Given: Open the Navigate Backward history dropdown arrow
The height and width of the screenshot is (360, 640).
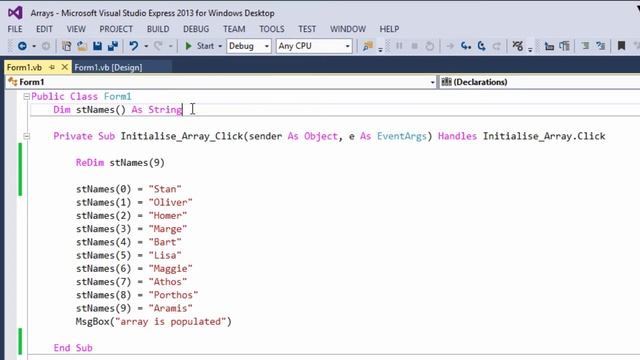Looking at the screenshot, I should click(x=34, y=46).
